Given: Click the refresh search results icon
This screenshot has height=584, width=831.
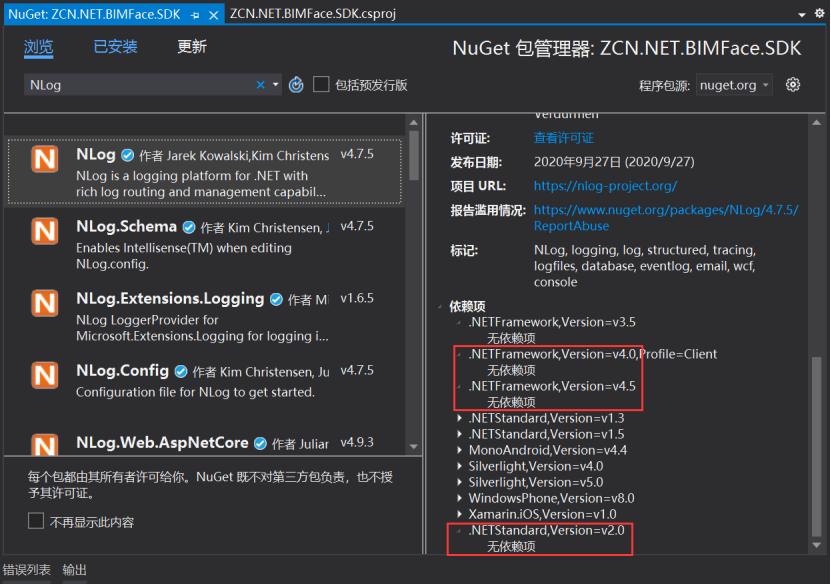Looking at the screenshot, I should click(x=295, y=85).
